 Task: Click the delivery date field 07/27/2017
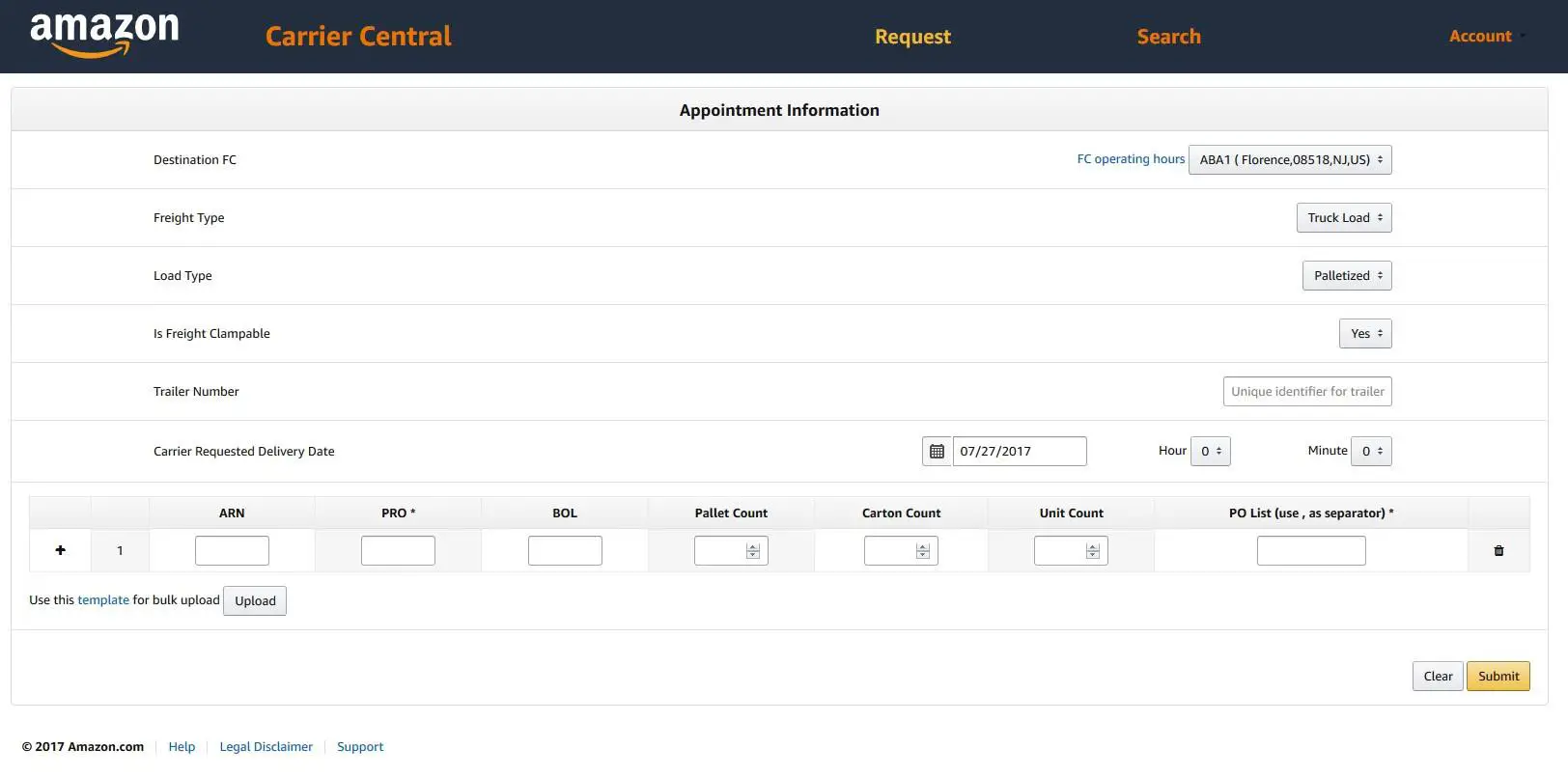(1020, 451)
